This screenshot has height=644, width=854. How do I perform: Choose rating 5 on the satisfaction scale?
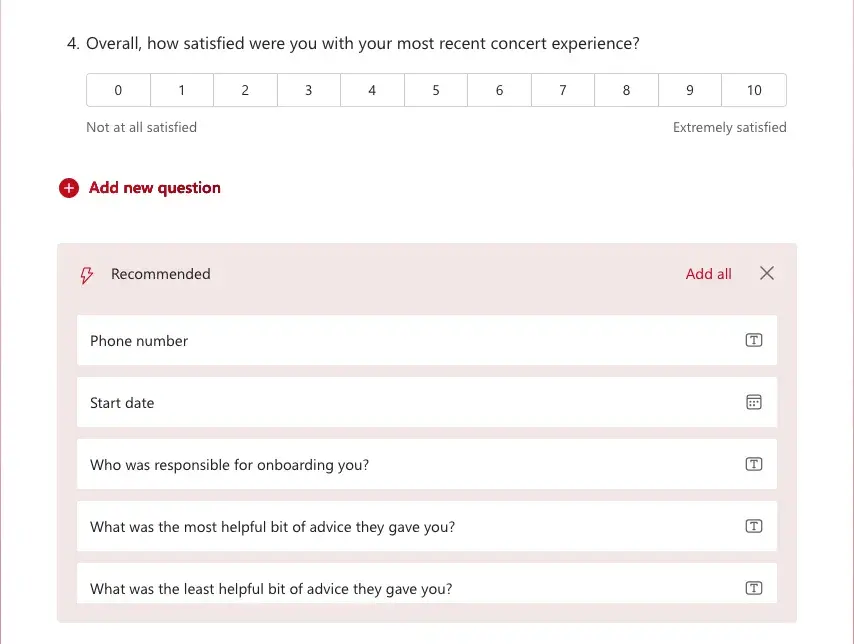(x=435, y=89)
